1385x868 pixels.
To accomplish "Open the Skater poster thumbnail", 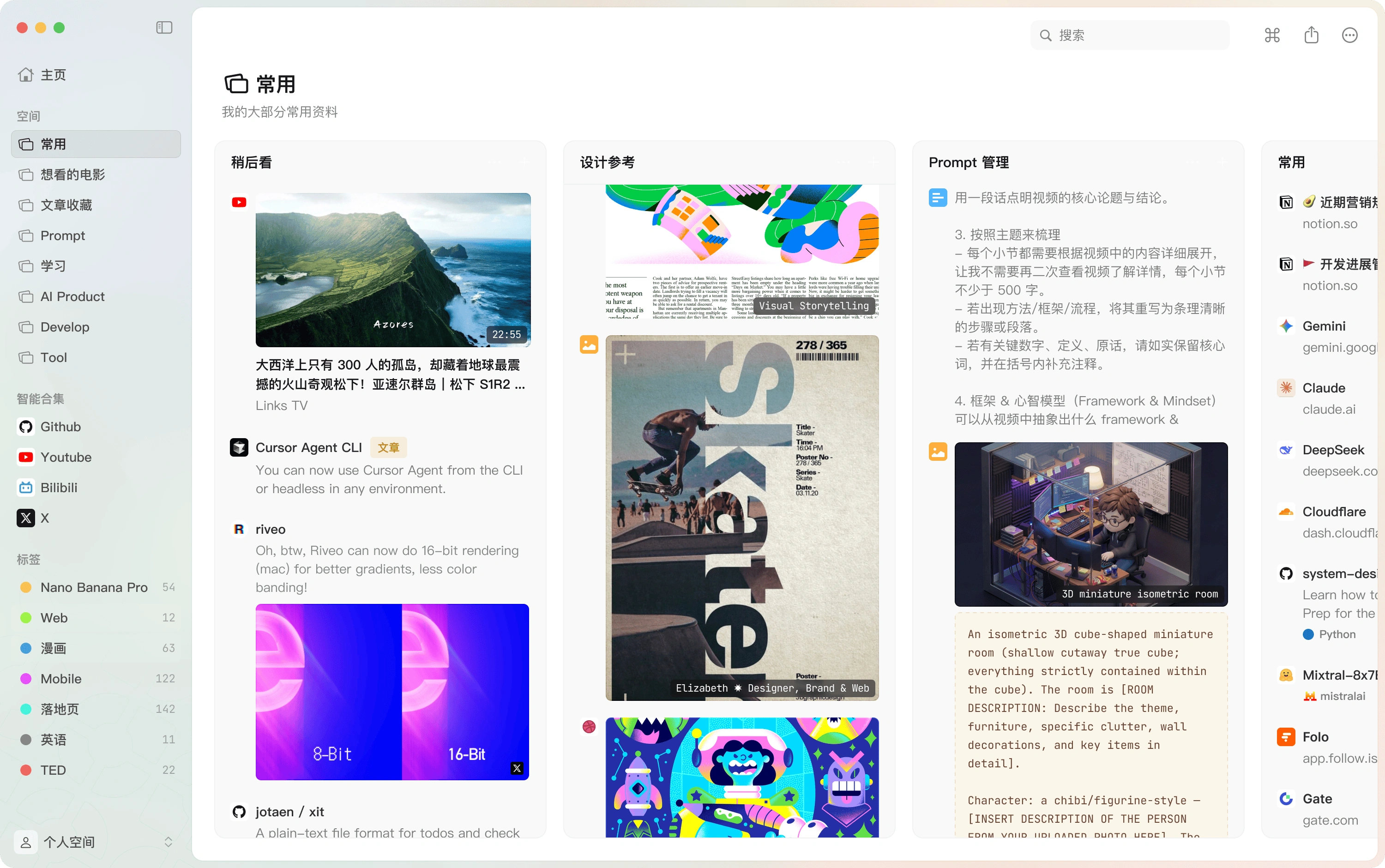I will click(x=741, y=517).
